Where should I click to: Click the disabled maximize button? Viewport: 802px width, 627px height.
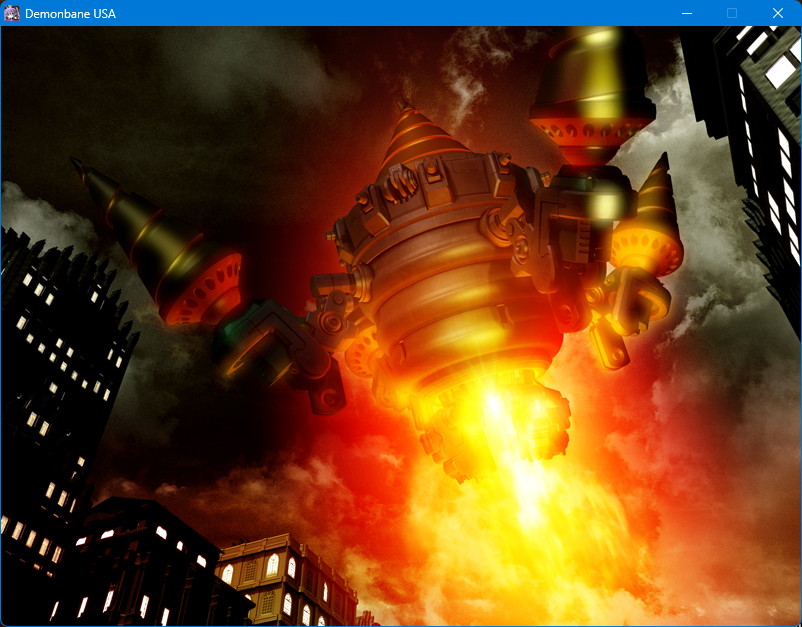coord(732,13)
